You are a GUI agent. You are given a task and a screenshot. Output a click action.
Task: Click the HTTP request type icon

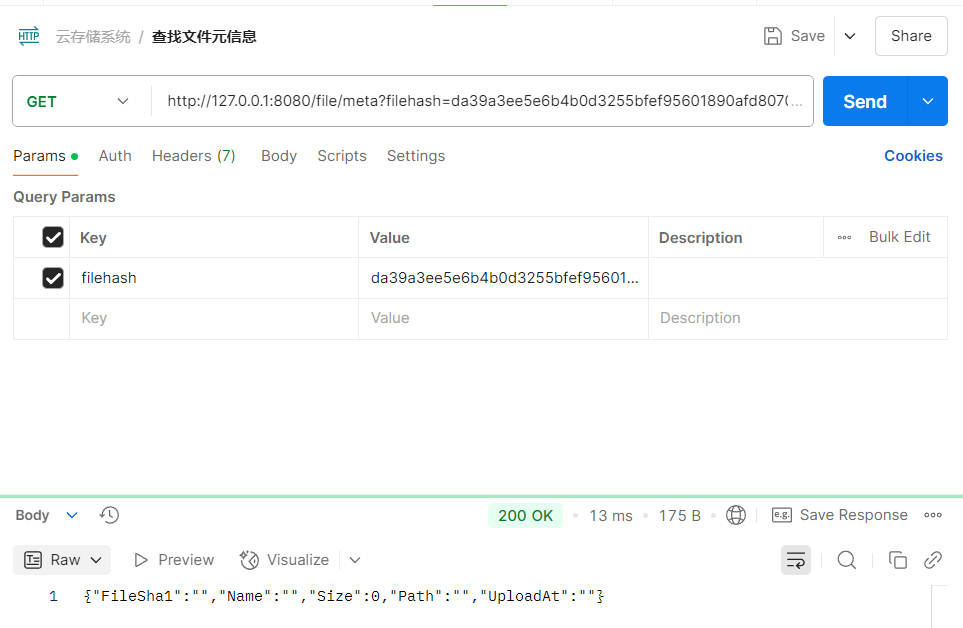click(29, 36)
